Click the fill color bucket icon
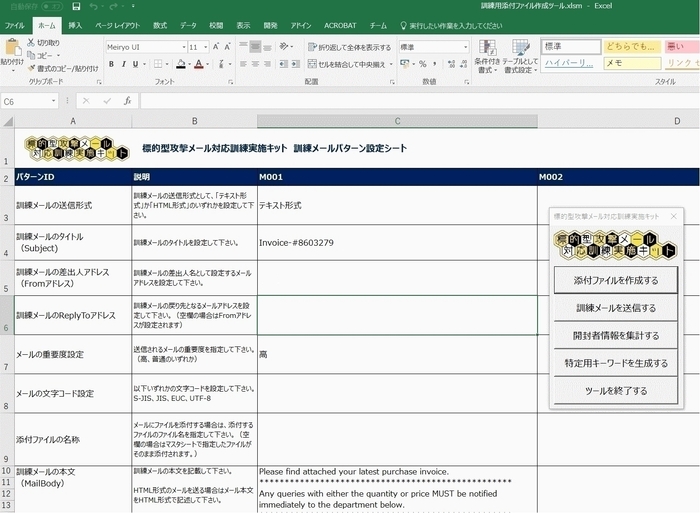This screenshot has height=513, width=700. click(178, 65)
